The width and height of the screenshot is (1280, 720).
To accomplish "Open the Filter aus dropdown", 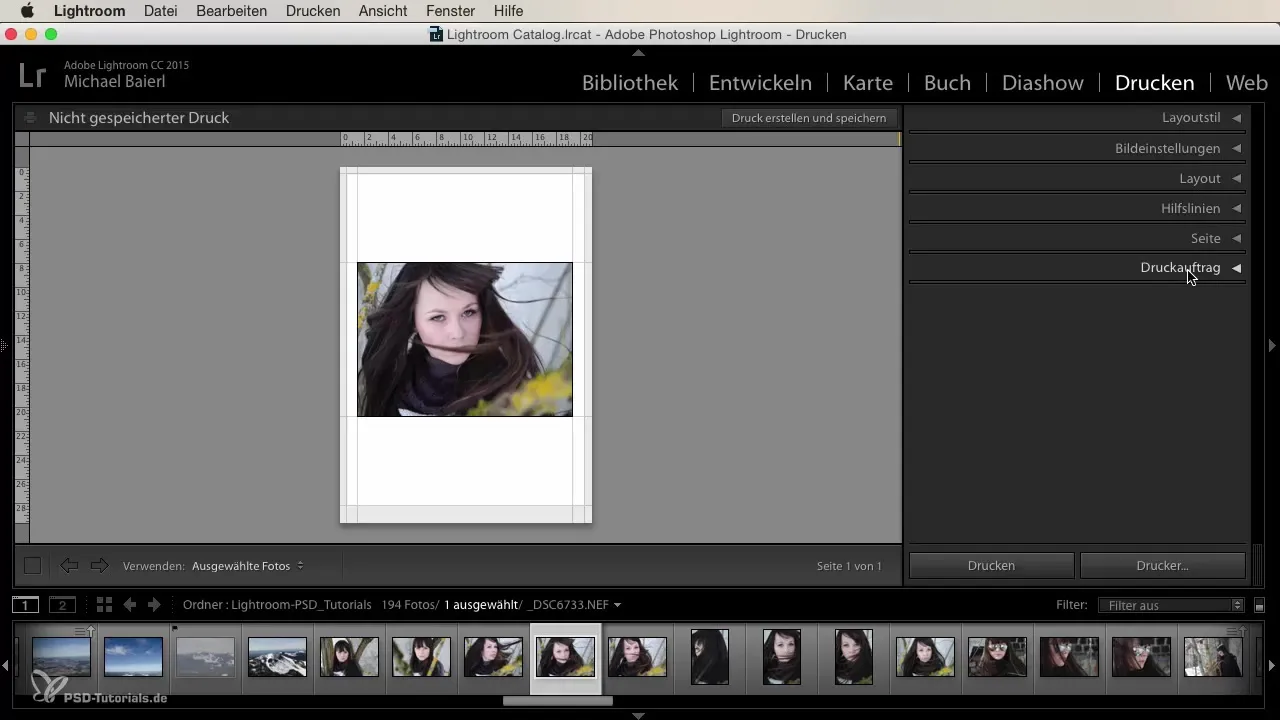I will pos(1170,605).
